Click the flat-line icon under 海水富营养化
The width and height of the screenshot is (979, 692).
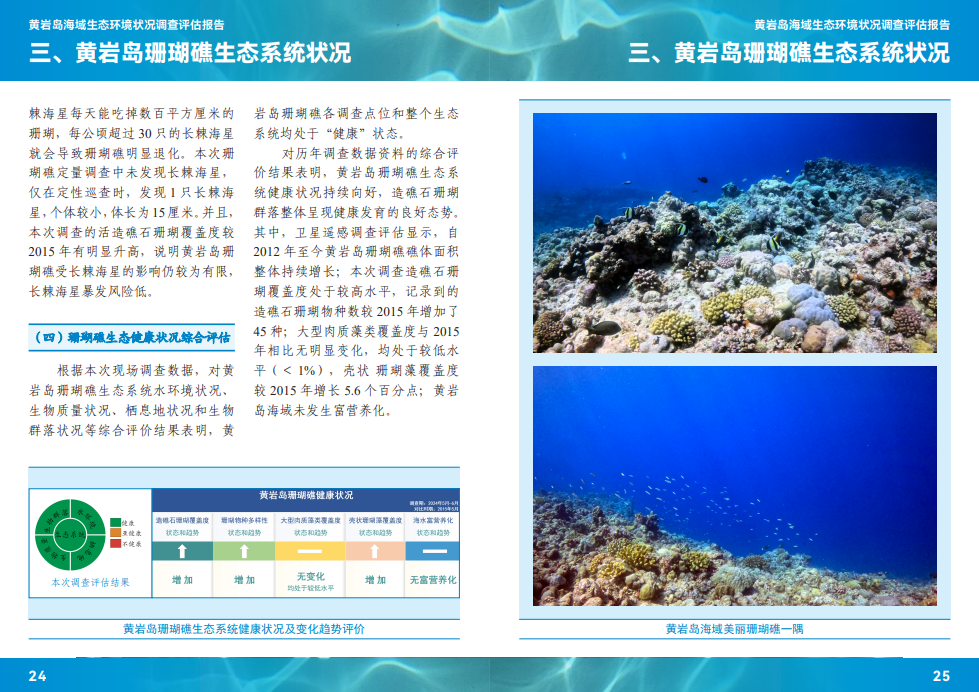click(433, 551)
